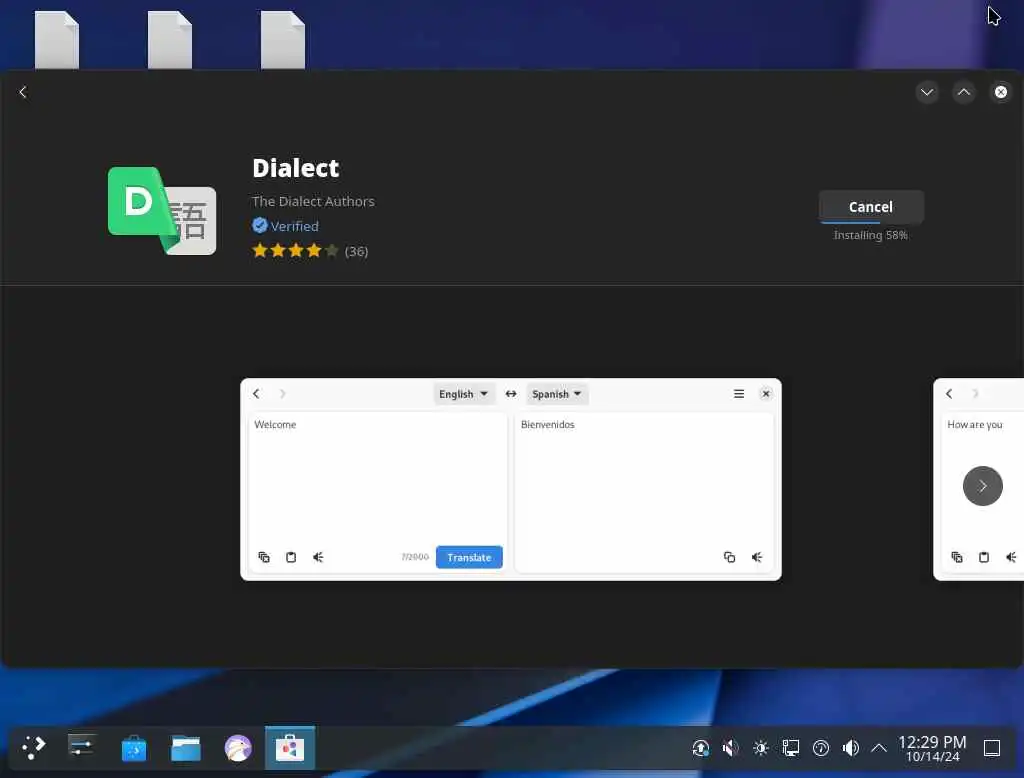Screen dimensions: 1024x778
Task: Click the Verified badge link
Action: (x=285, y=226)
